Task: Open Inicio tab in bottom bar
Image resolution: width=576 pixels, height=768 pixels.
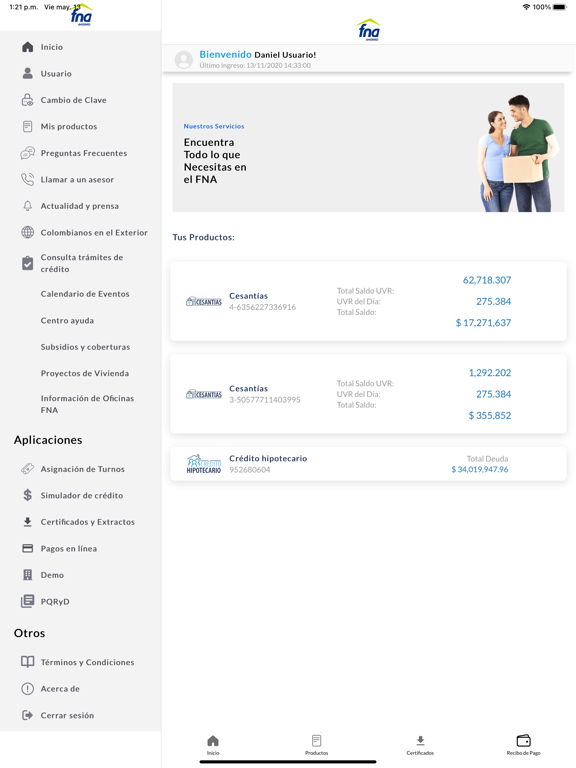Action: pyautogui.click(x=213, y=744)
